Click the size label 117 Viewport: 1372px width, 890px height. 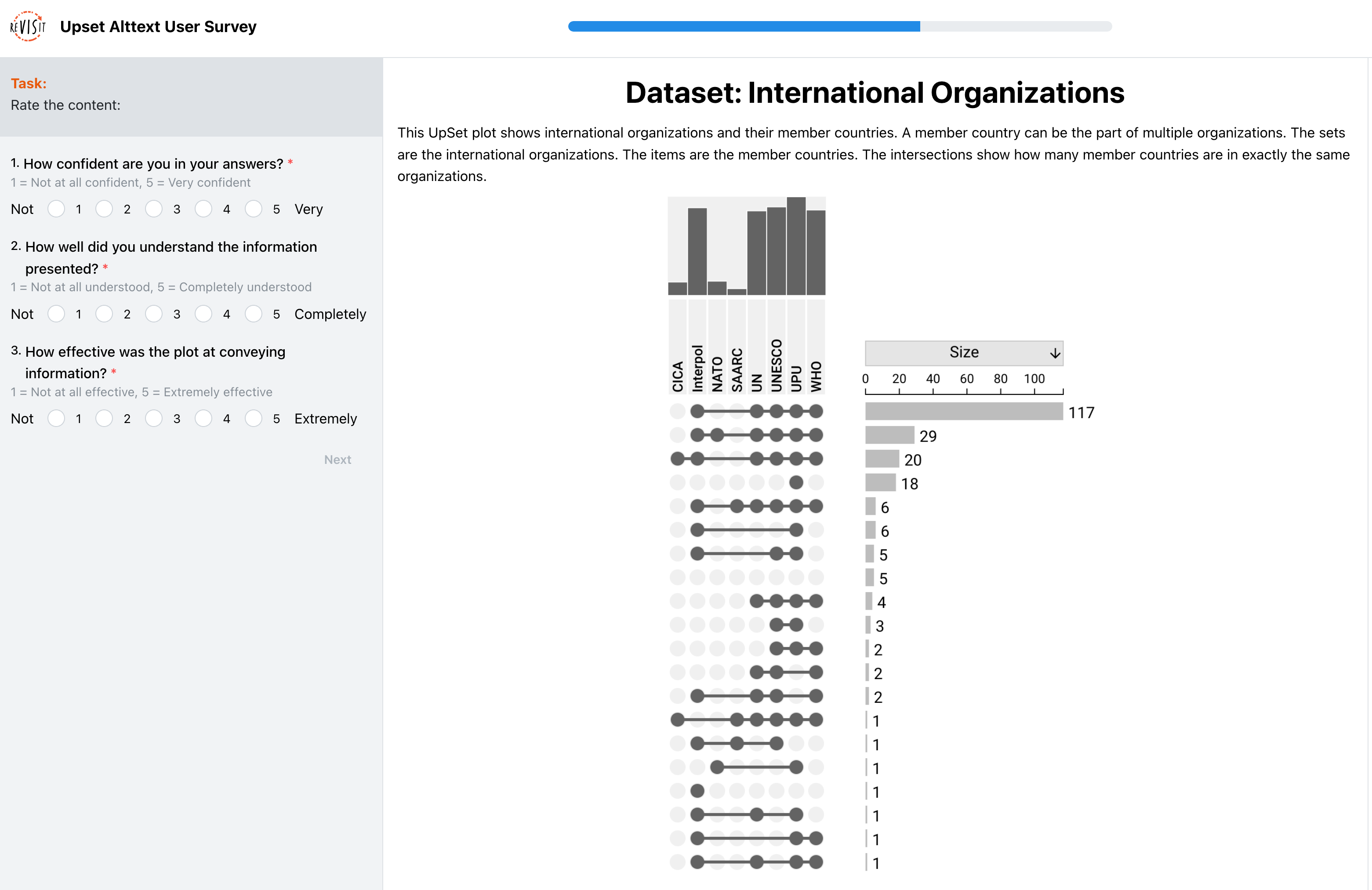1081,413
